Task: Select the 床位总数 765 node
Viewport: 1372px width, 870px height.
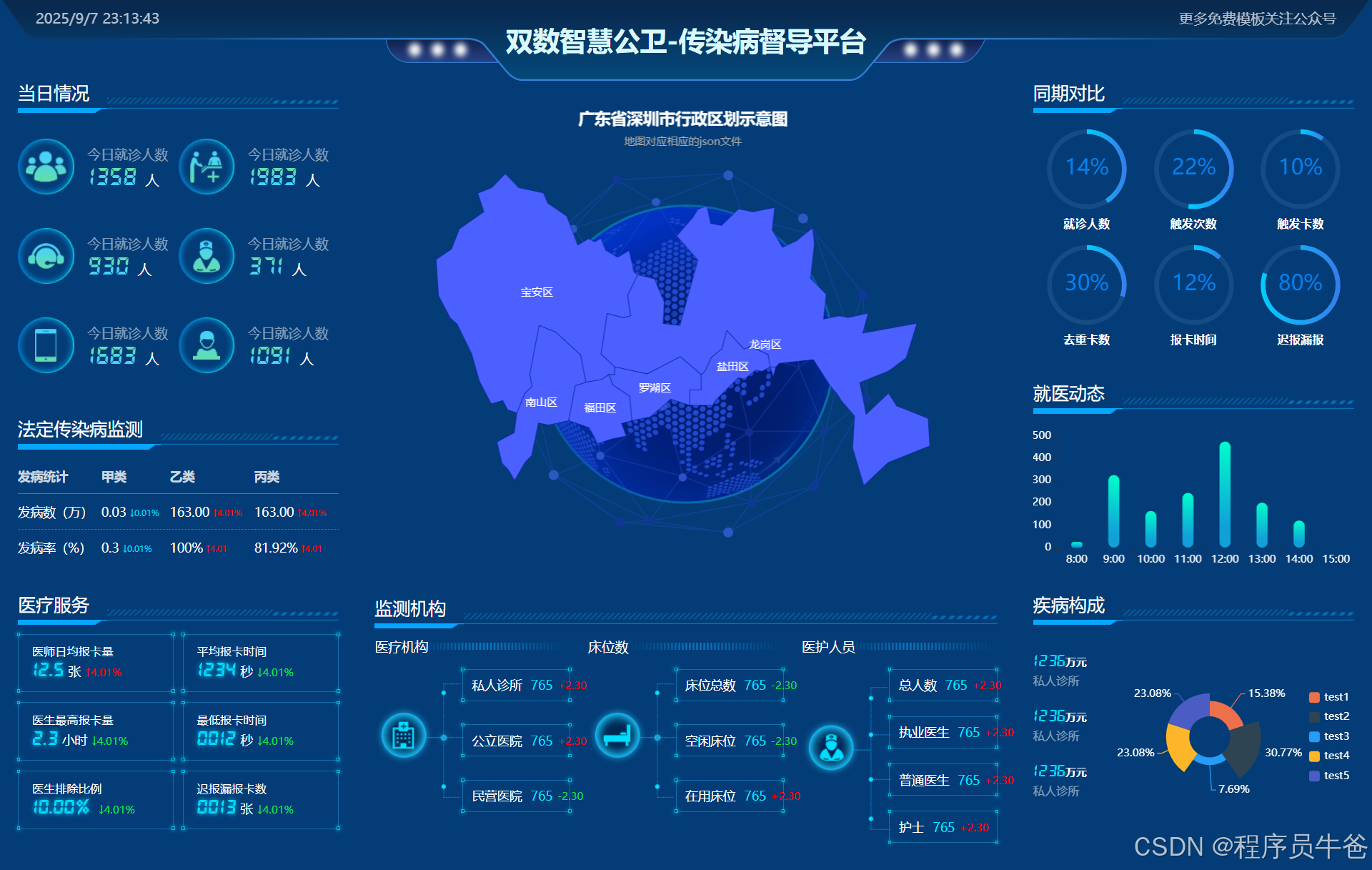Action: [x=730, y=685]
